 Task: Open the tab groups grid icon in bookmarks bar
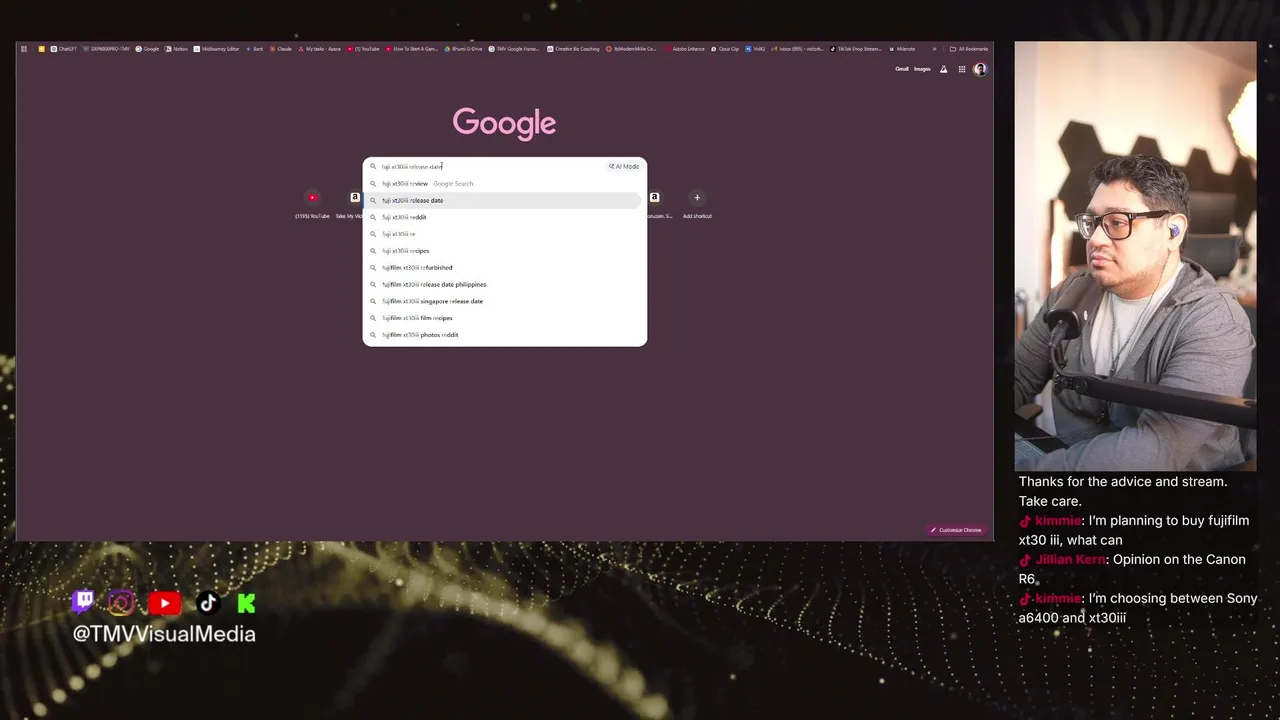(x=24, y=49)
